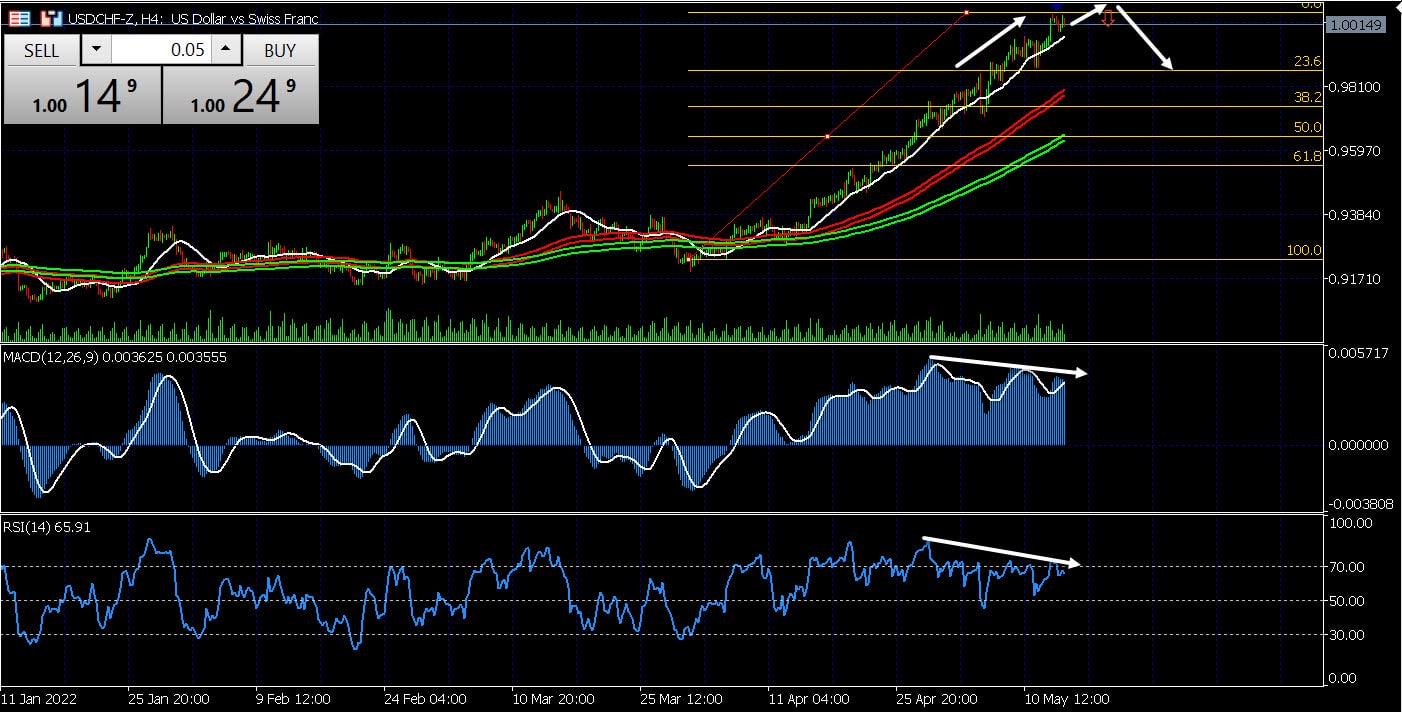
Task: Click the 0.05 volume input field
Action: point(160,50)
